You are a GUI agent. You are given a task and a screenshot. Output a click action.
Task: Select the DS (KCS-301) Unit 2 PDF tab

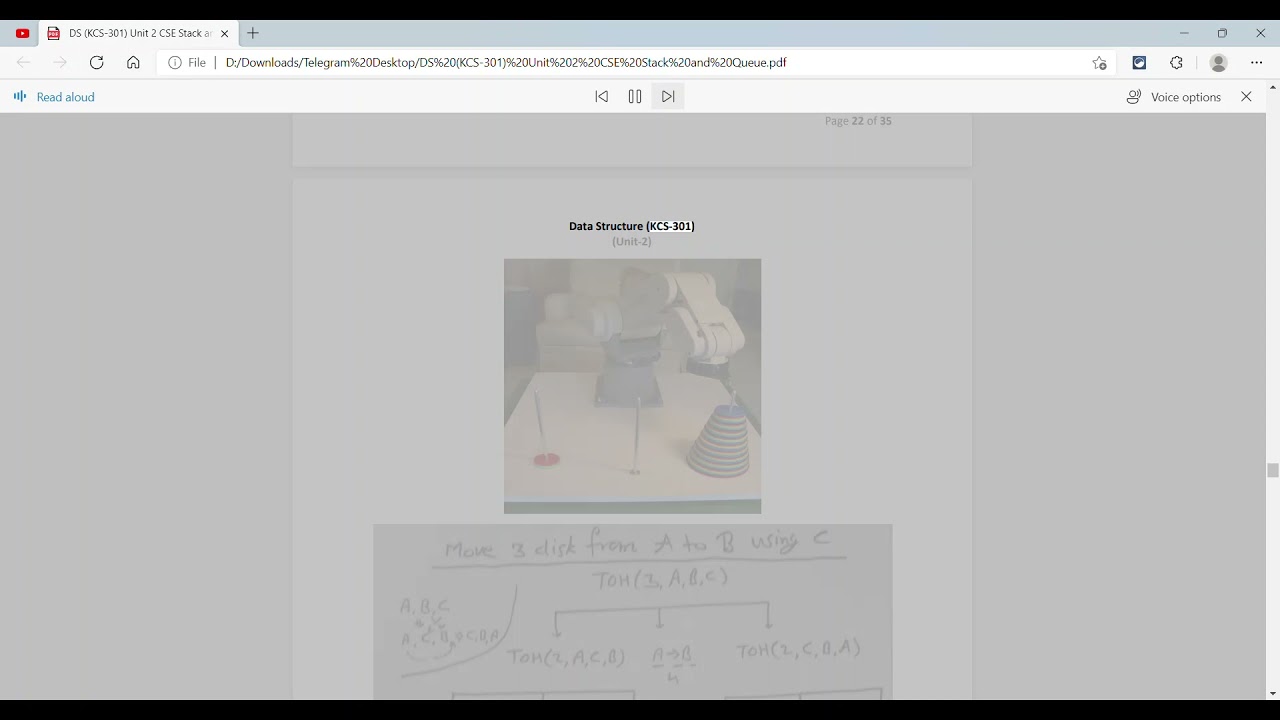pos(139,33)
